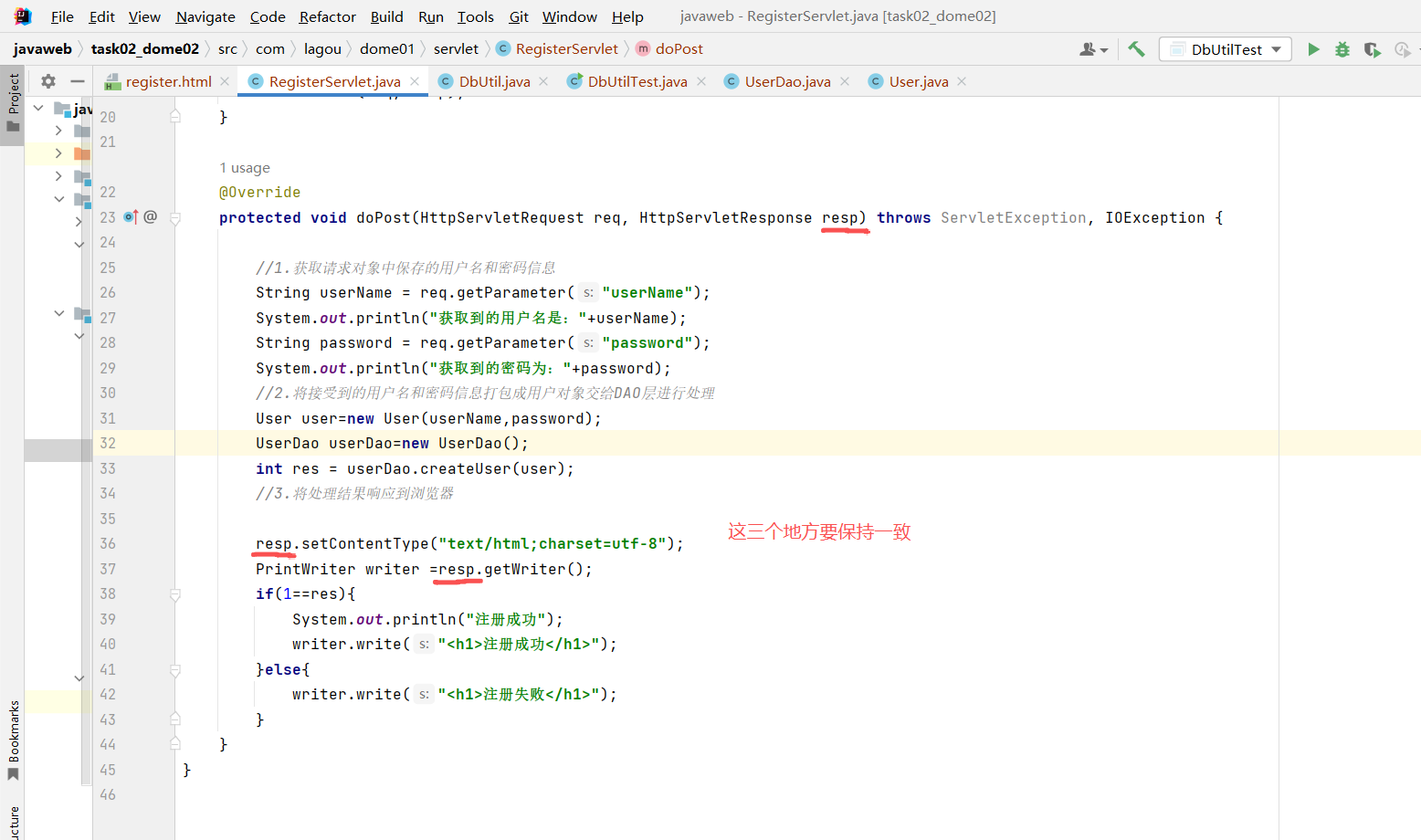Hide the Project panel with the minimize icon
Screen dimensions: 1421x840
(x=78, y=80)
